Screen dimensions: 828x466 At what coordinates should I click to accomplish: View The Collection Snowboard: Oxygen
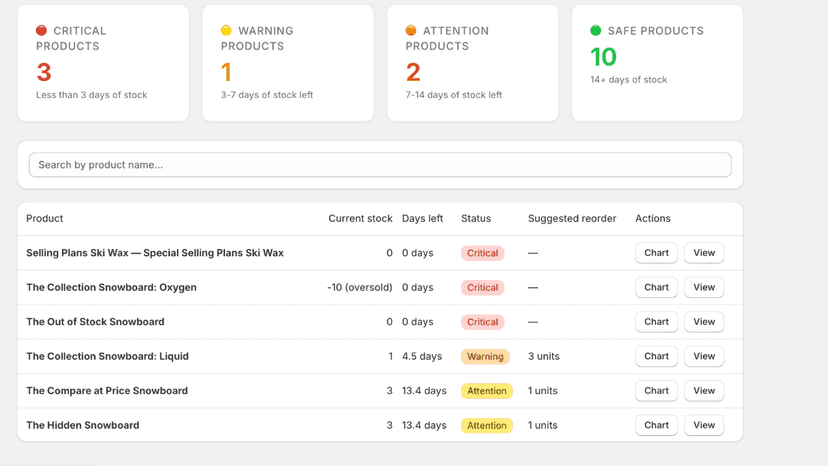[704, 287]
